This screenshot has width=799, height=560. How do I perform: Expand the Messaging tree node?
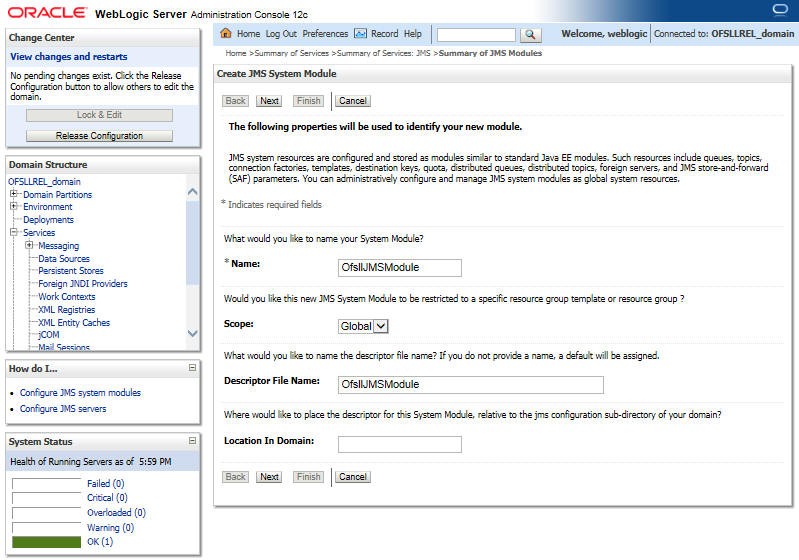point(29,245)
